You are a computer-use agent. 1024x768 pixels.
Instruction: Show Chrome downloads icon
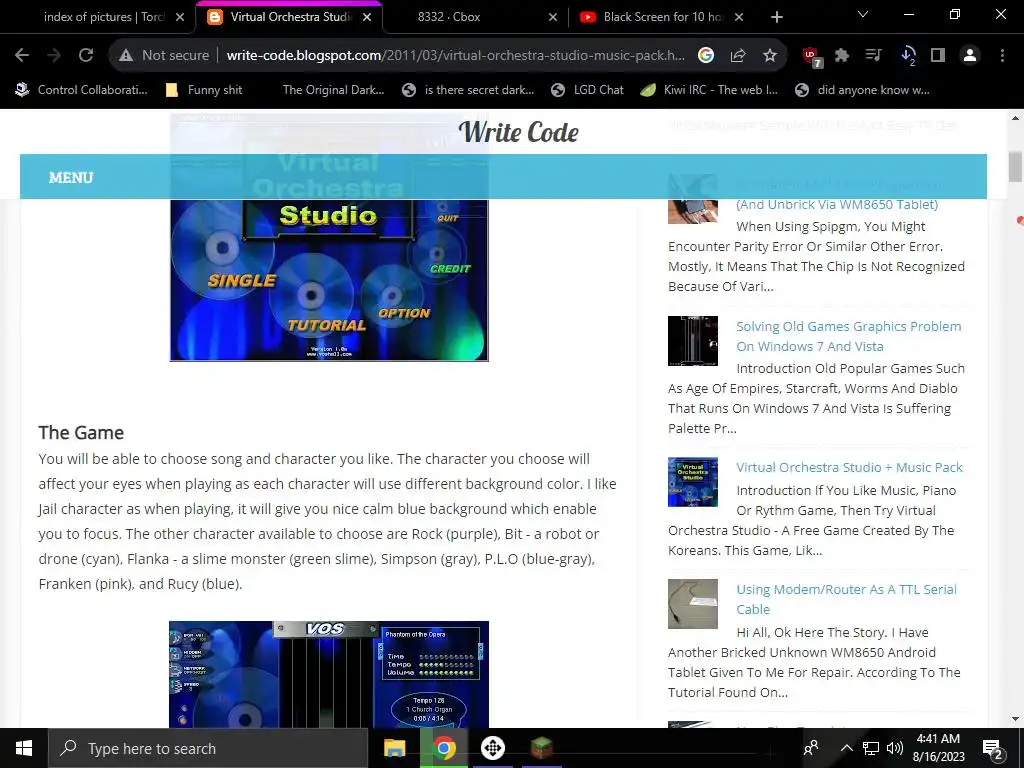908,56
